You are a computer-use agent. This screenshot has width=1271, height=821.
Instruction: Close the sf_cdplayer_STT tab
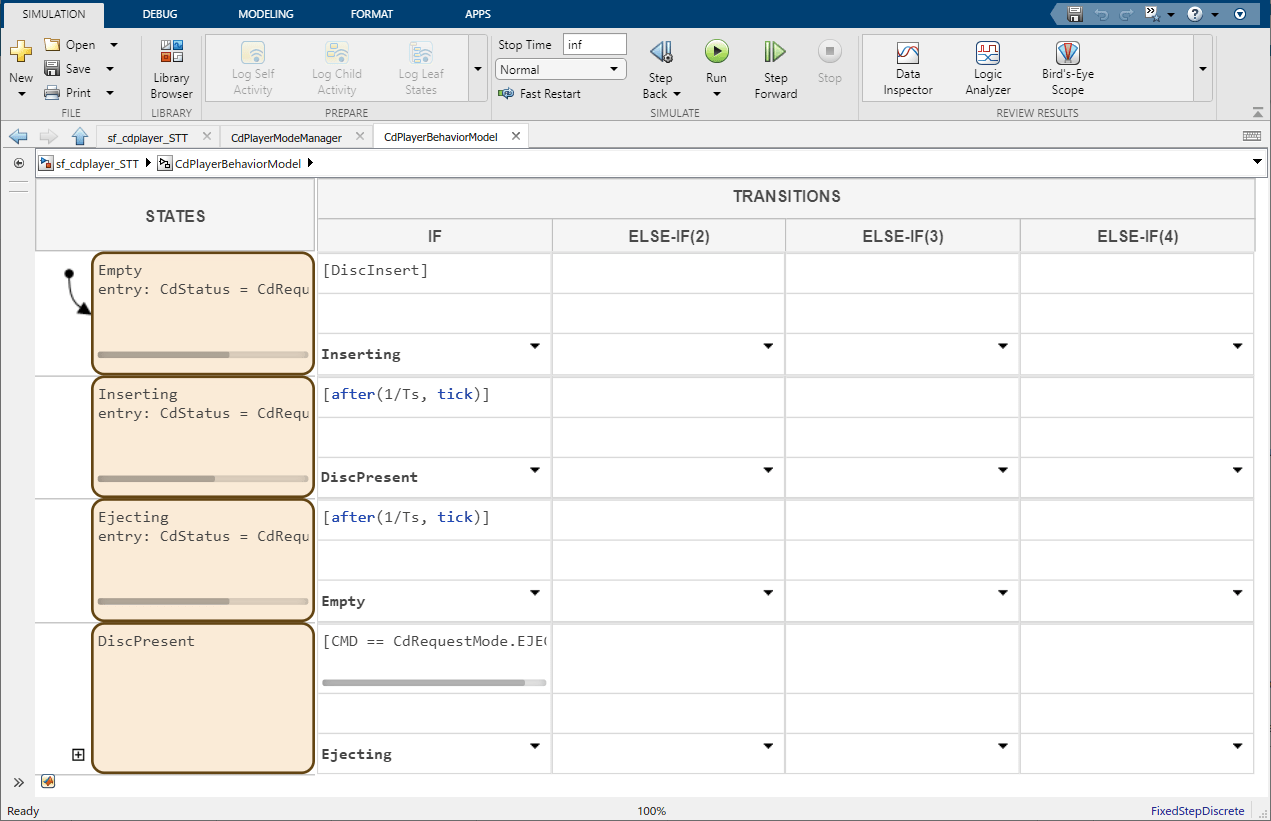(x=207, y=137)
